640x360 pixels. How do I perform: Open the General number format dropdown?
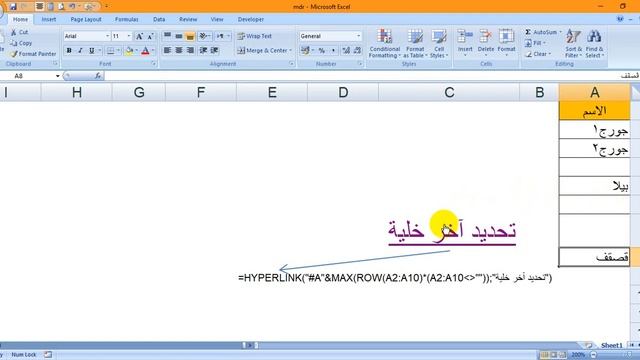click(x=359, y=36)
